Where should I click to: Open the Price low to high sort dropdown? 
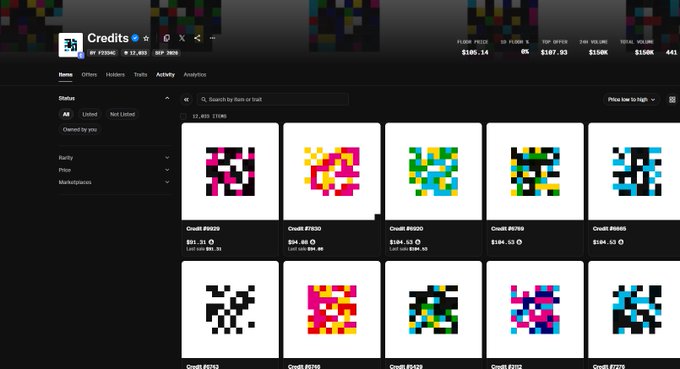(631, 100)
